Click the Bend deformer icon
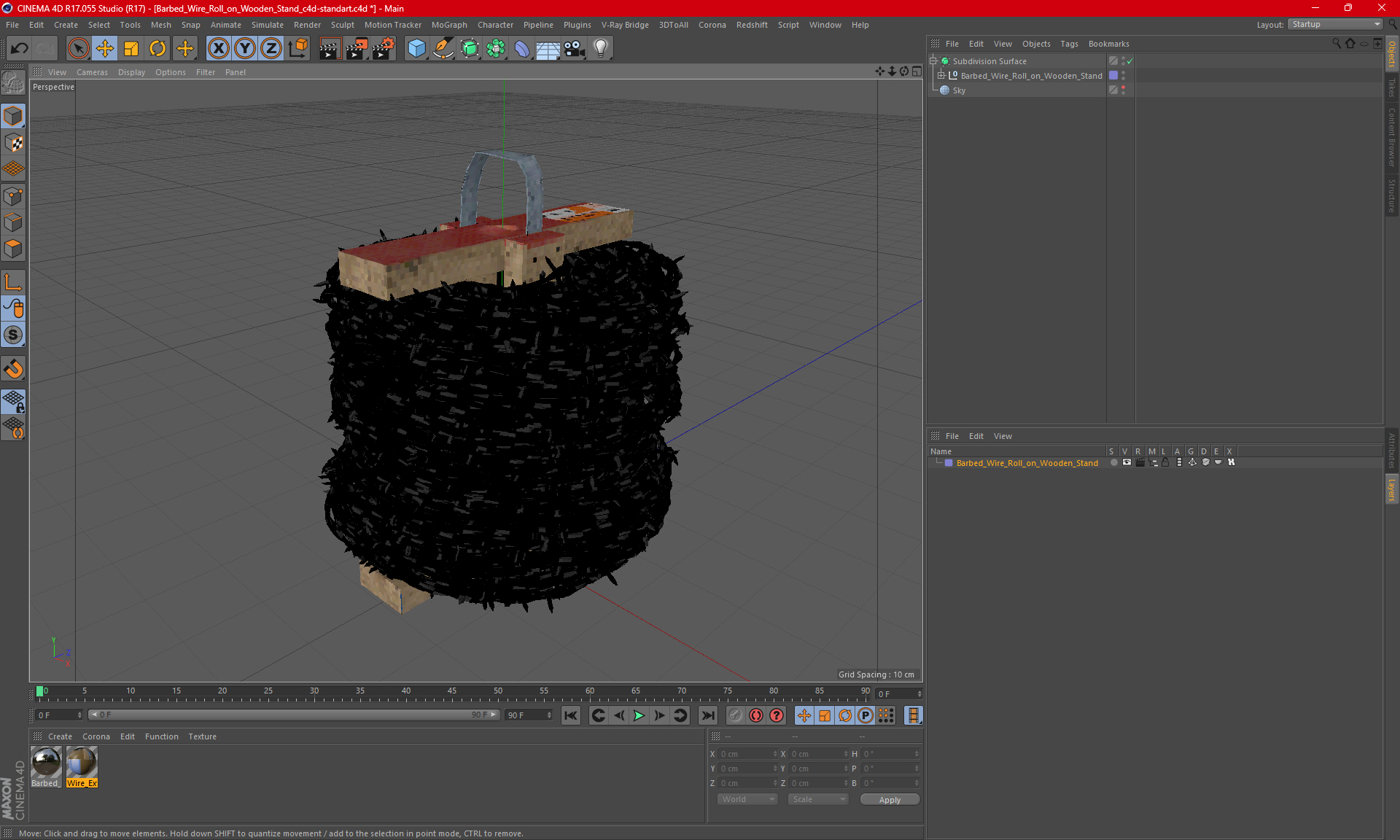 tap(522, 48)
